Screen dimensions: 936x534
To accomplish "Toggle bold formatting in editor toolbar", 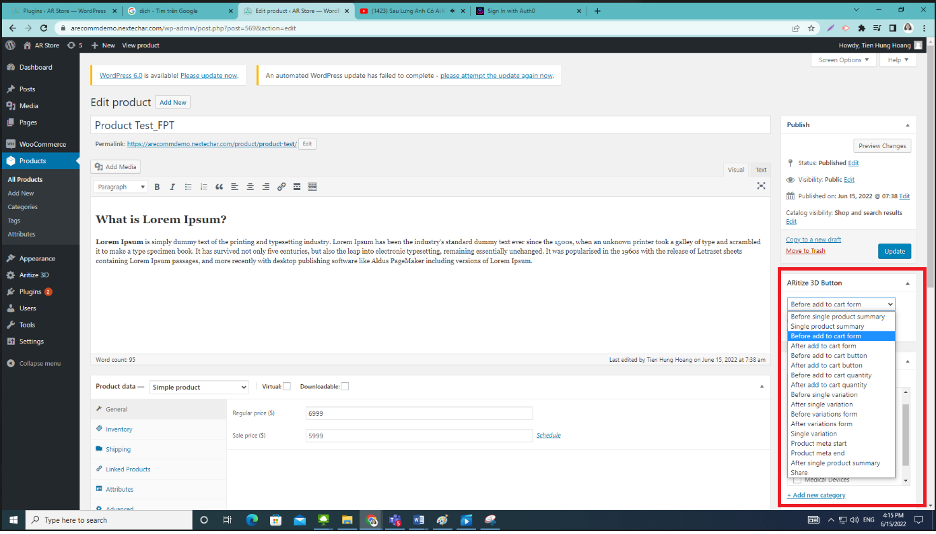I will tap(157, 187).
